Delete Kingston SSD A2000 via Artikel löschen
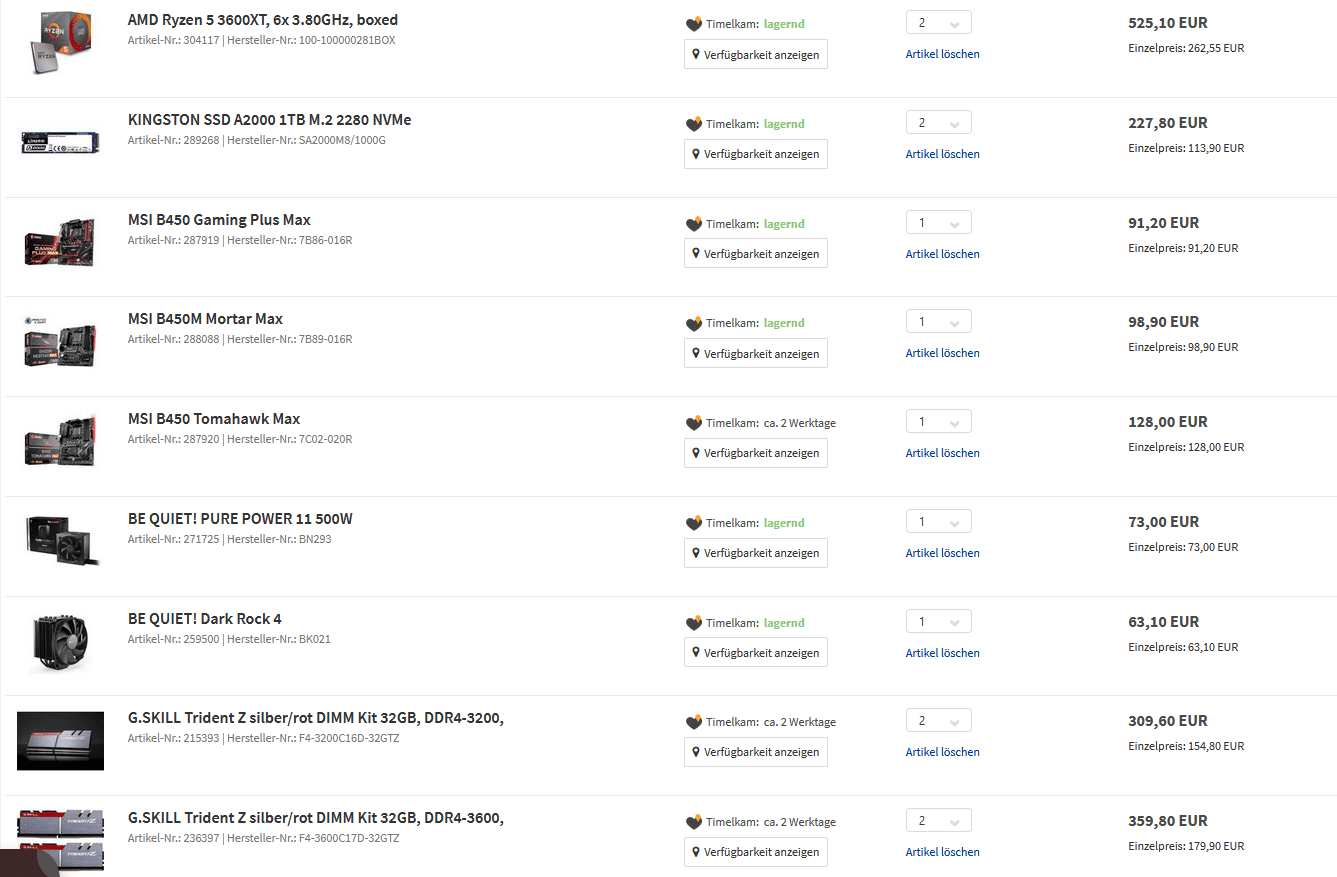1337x877 pixels. pos(943,154)
